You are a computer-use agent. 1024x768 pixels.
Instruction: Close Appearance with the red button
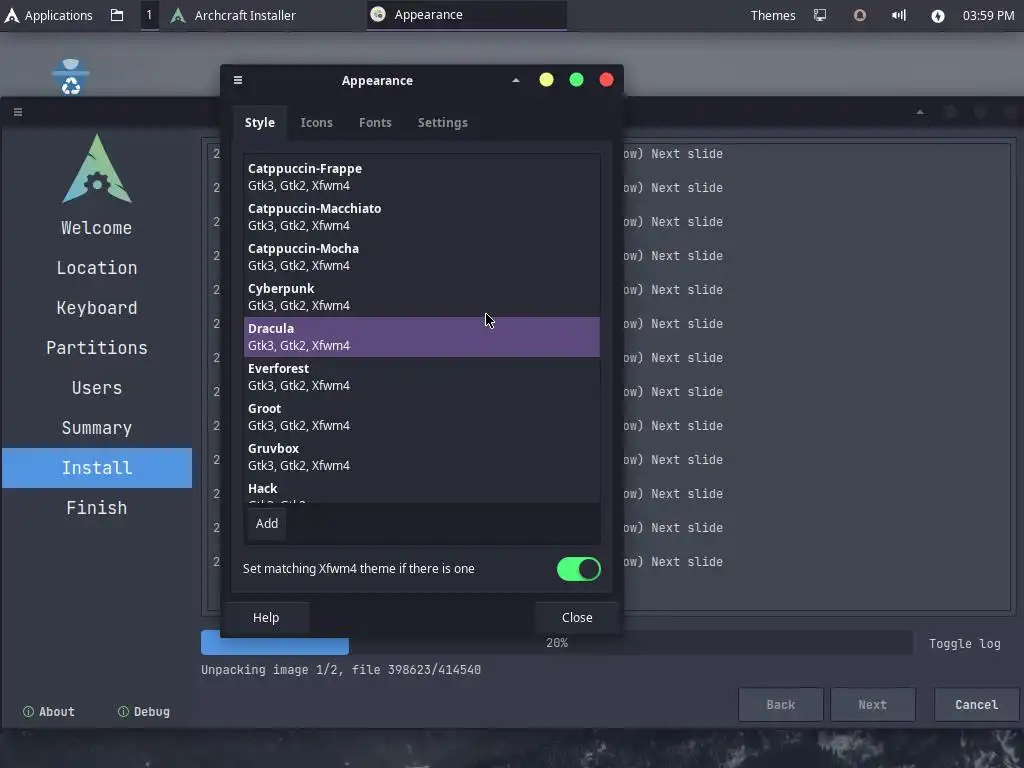pyautogui.click(x=606, y=80)
